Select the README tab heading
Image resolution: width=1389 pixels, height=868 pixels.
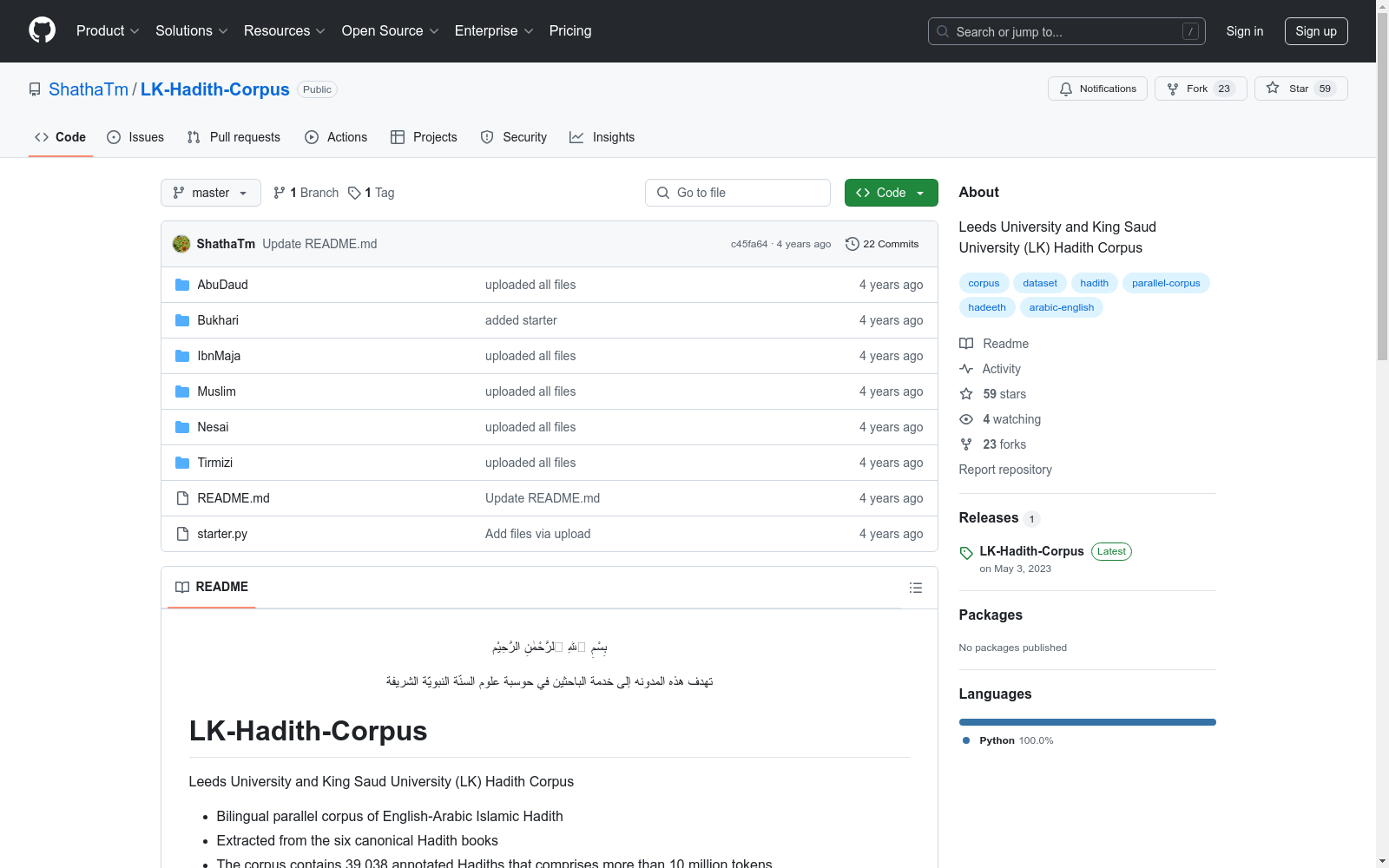212,587
